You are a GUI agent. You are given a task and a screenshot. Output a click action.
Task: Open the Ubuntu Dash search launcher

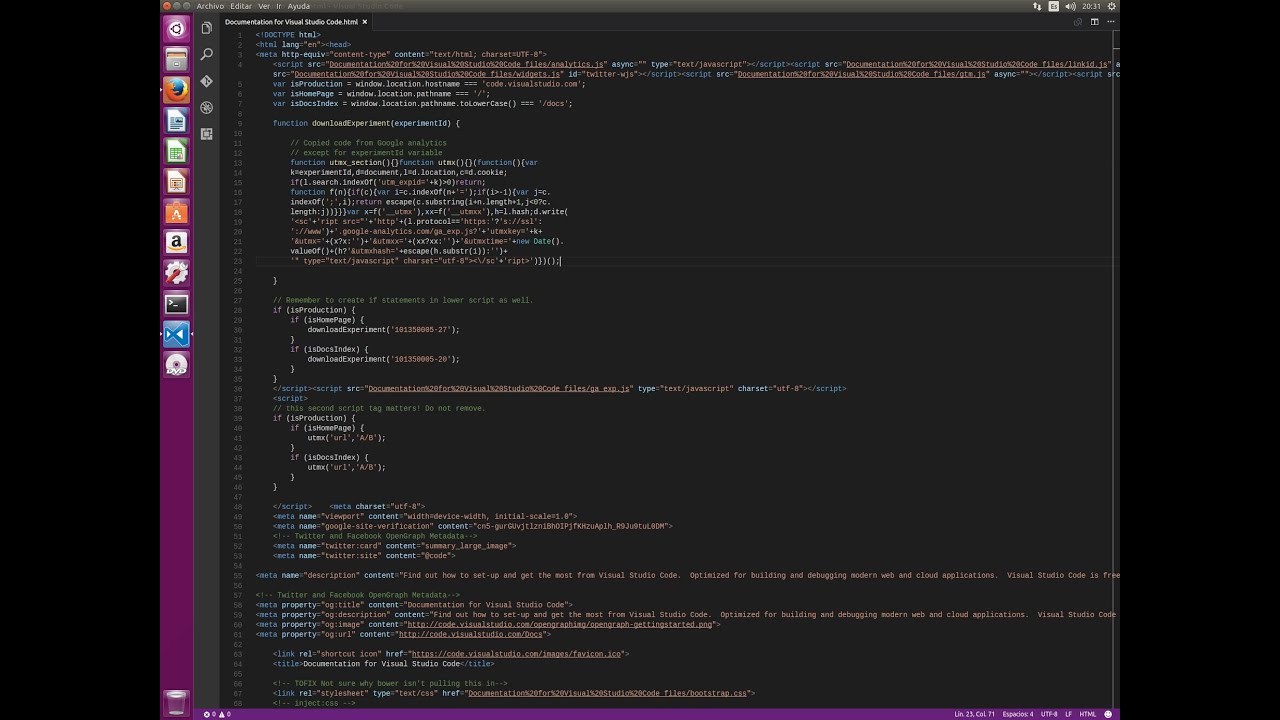pyautogui.click(x=176, y=29)
